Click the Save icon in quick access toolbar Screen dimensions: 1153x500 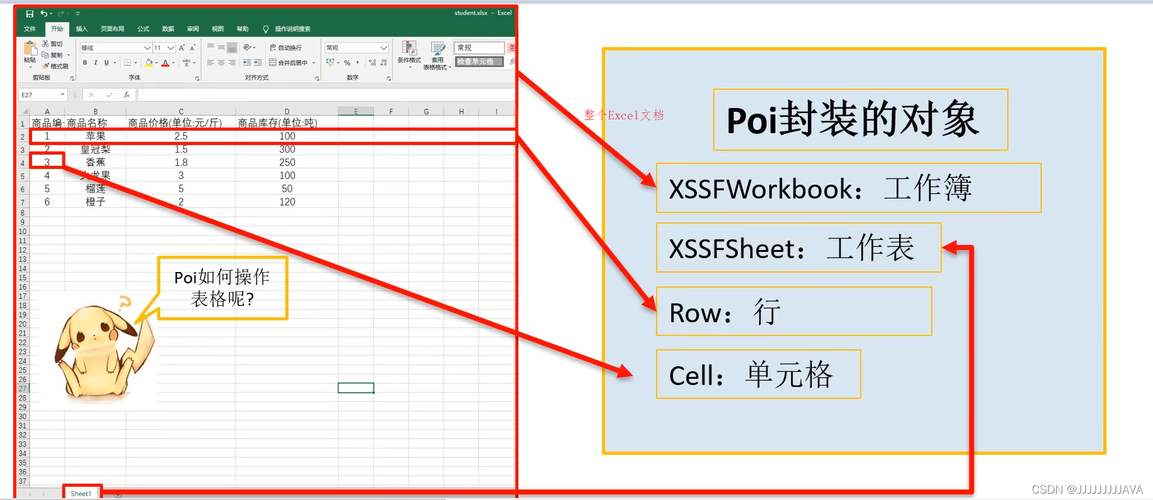coord(29,13)
